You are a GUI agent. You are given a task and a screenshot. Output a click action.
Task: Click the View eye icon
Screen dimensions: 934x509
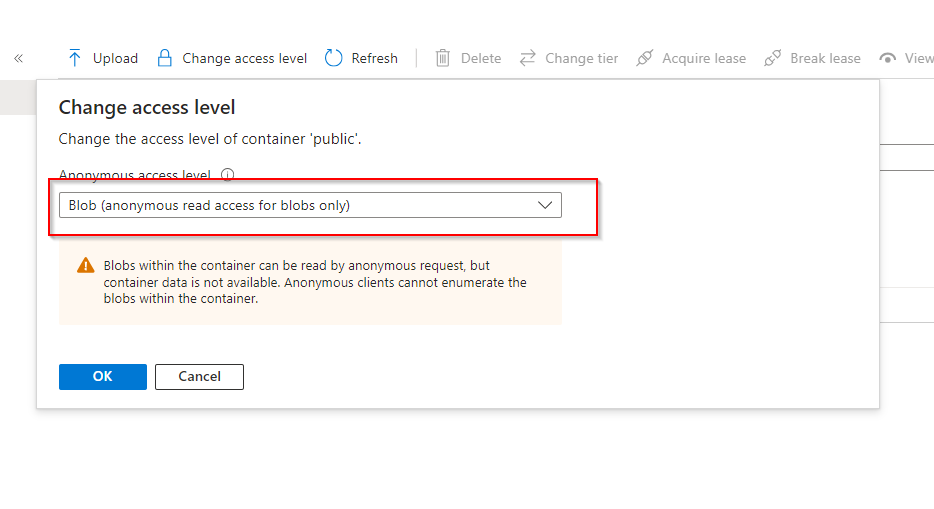pos(887,58)
